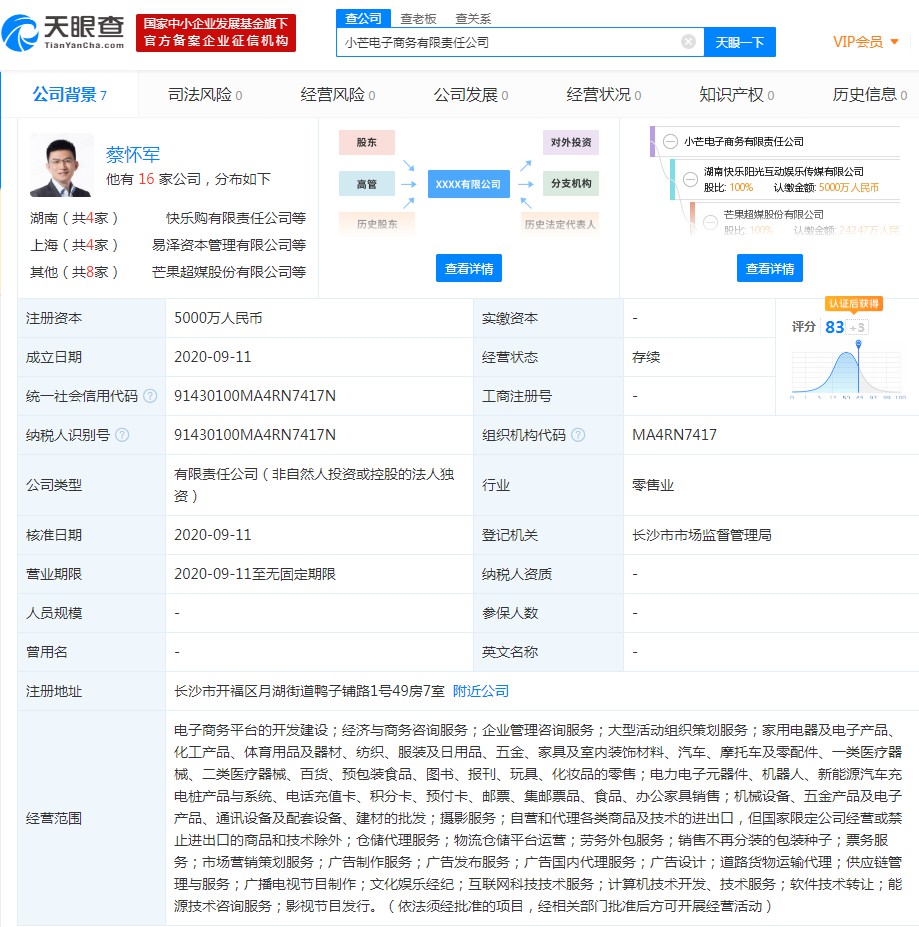This screenshot has height=927, width=919.
Task: Click the 股东 box in the diagram
Action: (x=367, y=142)
